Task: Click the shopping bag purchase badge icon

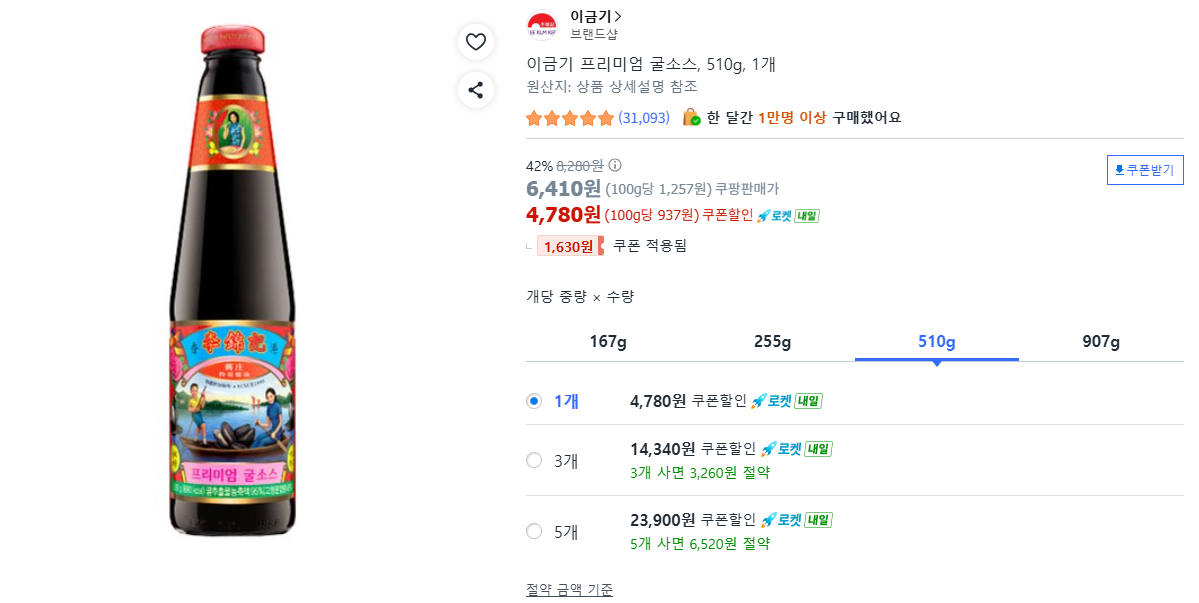Action: click(691, 118)
